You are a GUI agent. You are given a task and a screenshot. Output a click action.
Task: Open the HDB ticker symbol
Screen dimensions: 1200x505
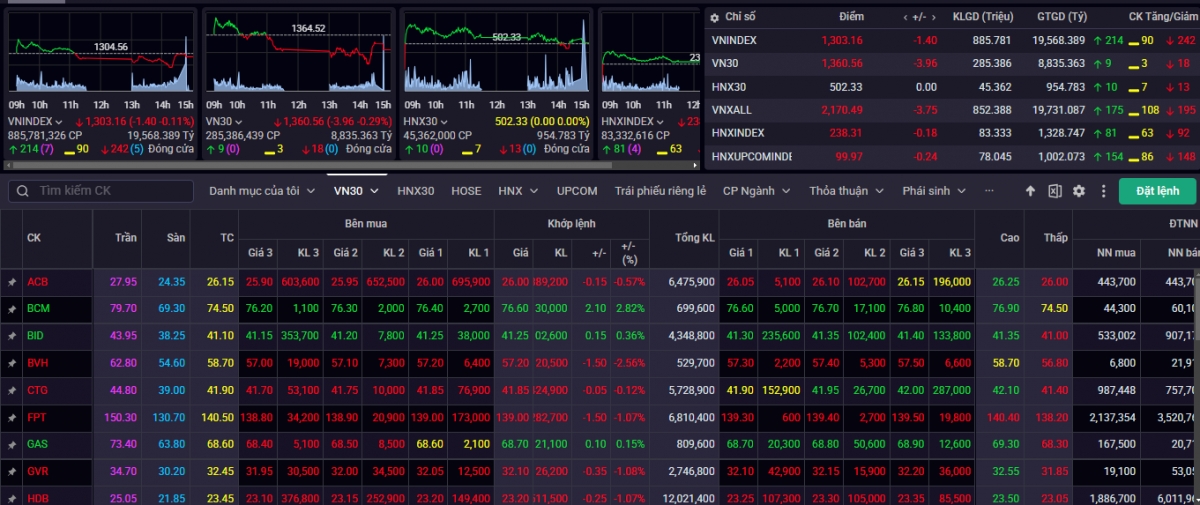click(38, 498)
